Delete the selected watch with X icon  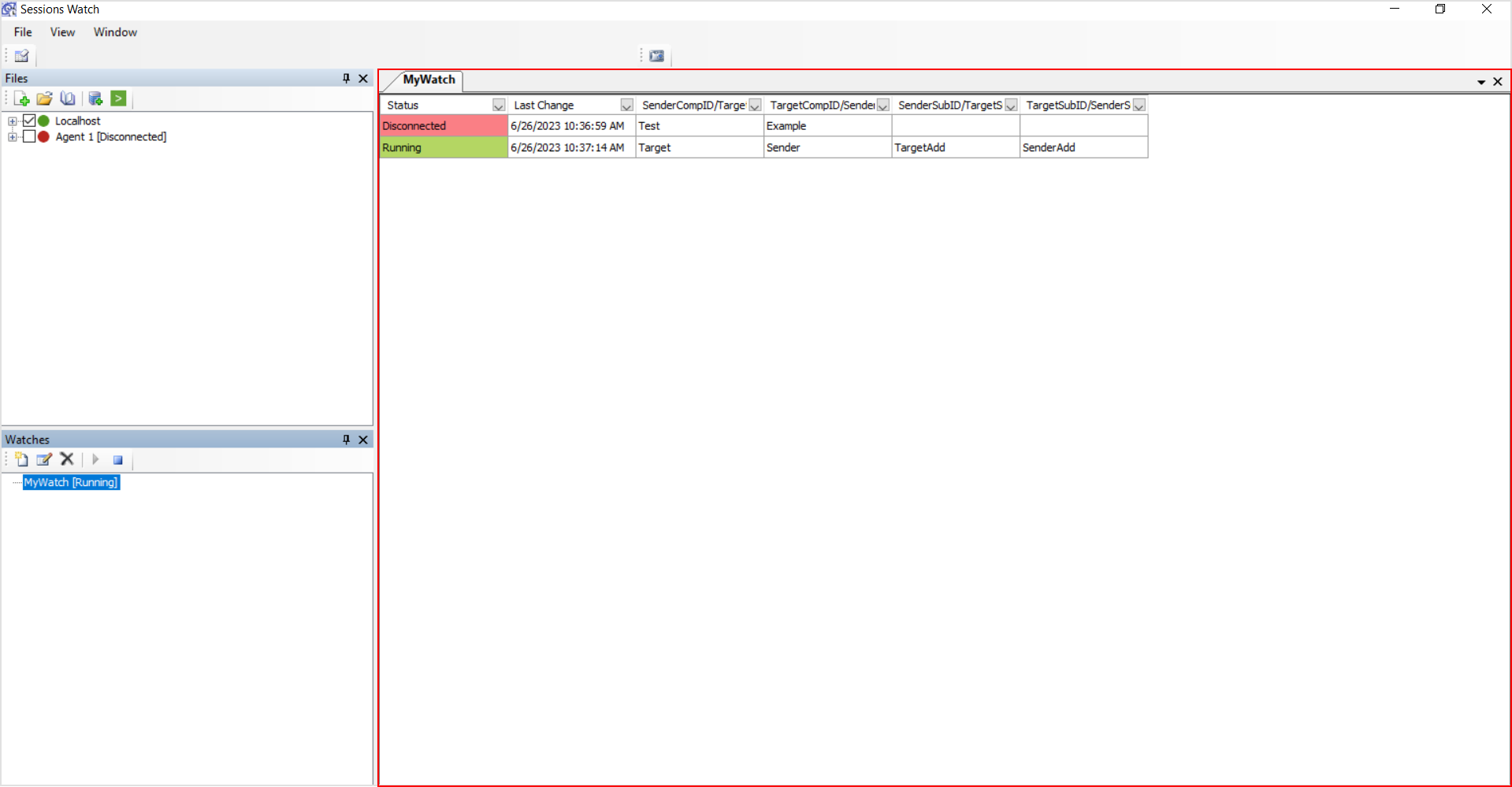67,460
